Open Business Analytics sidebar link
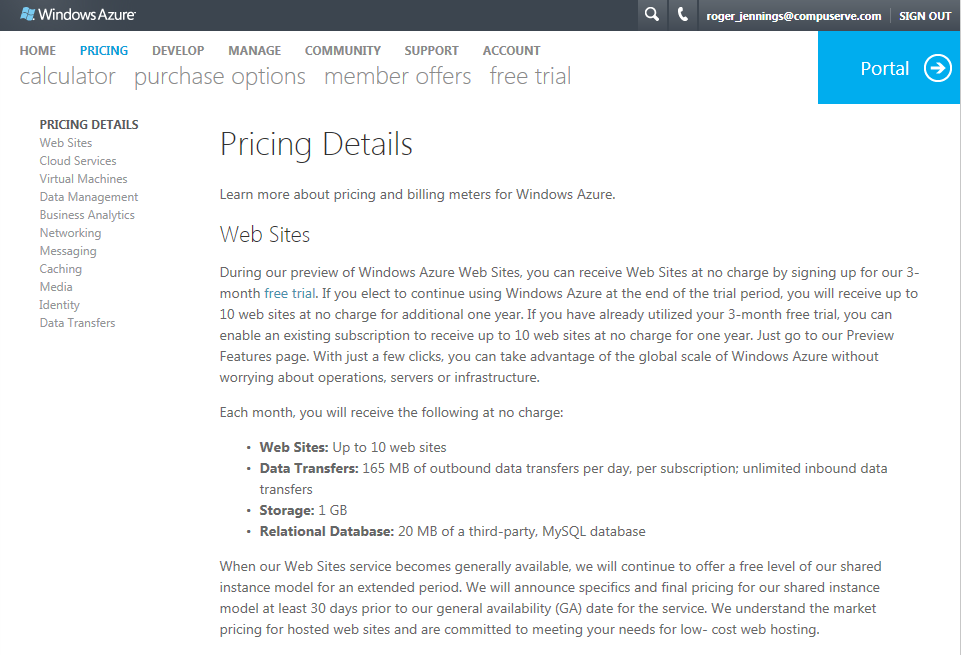This screenshot has width=961, height=655. click(x=87, y=215)
